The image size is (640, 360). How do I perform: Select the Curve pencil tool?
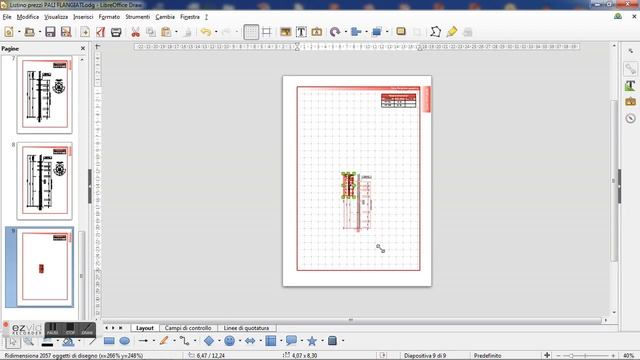point(164,341)
